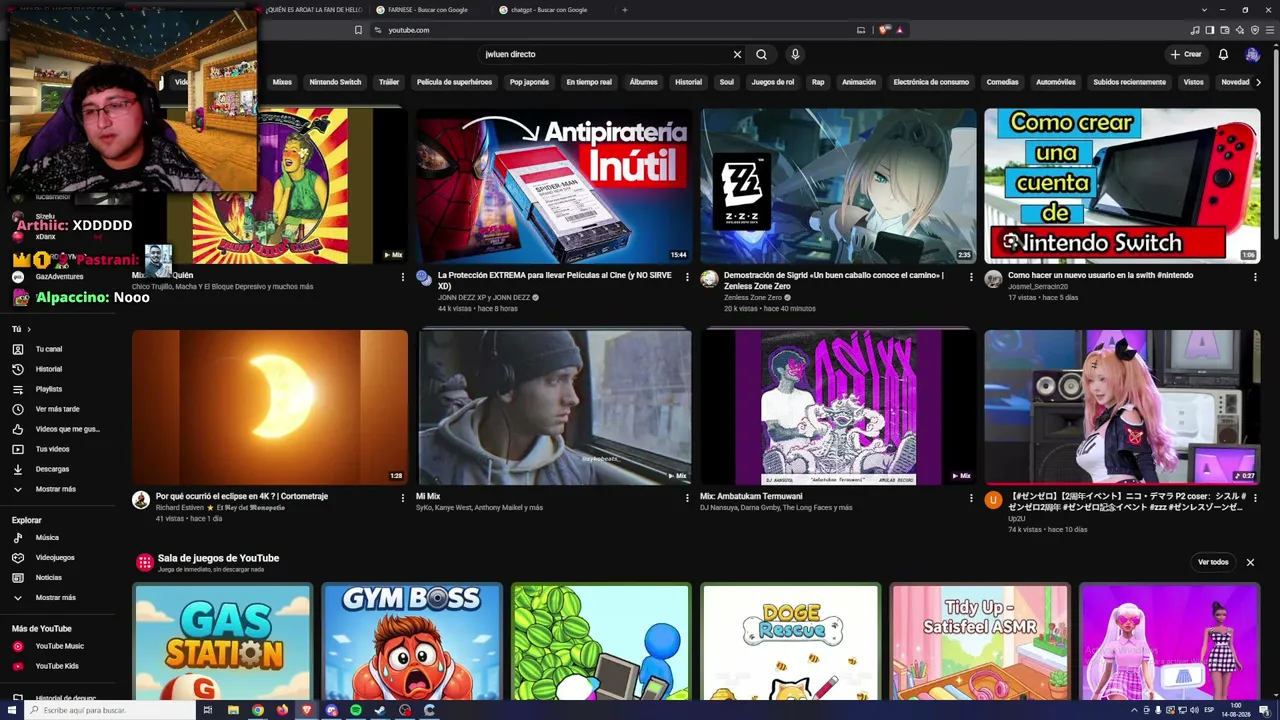Open the Brave Shields icon in address bar
The width and height of the screenshot is (1280, 720).
coord(884,30)
